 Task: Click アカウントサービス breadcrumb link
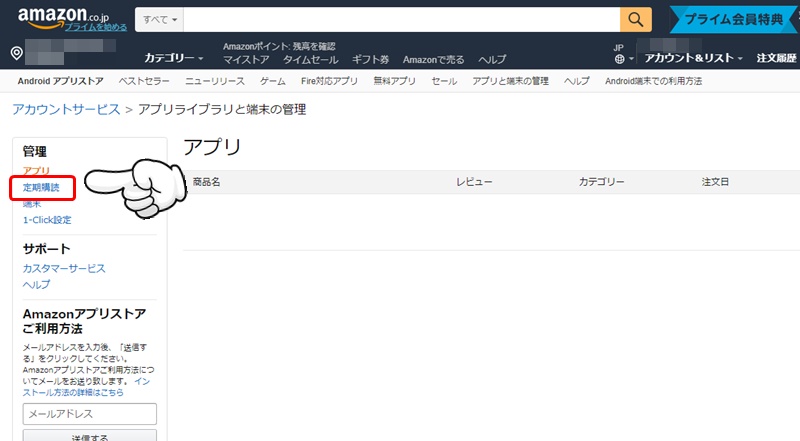coord(66,109)
